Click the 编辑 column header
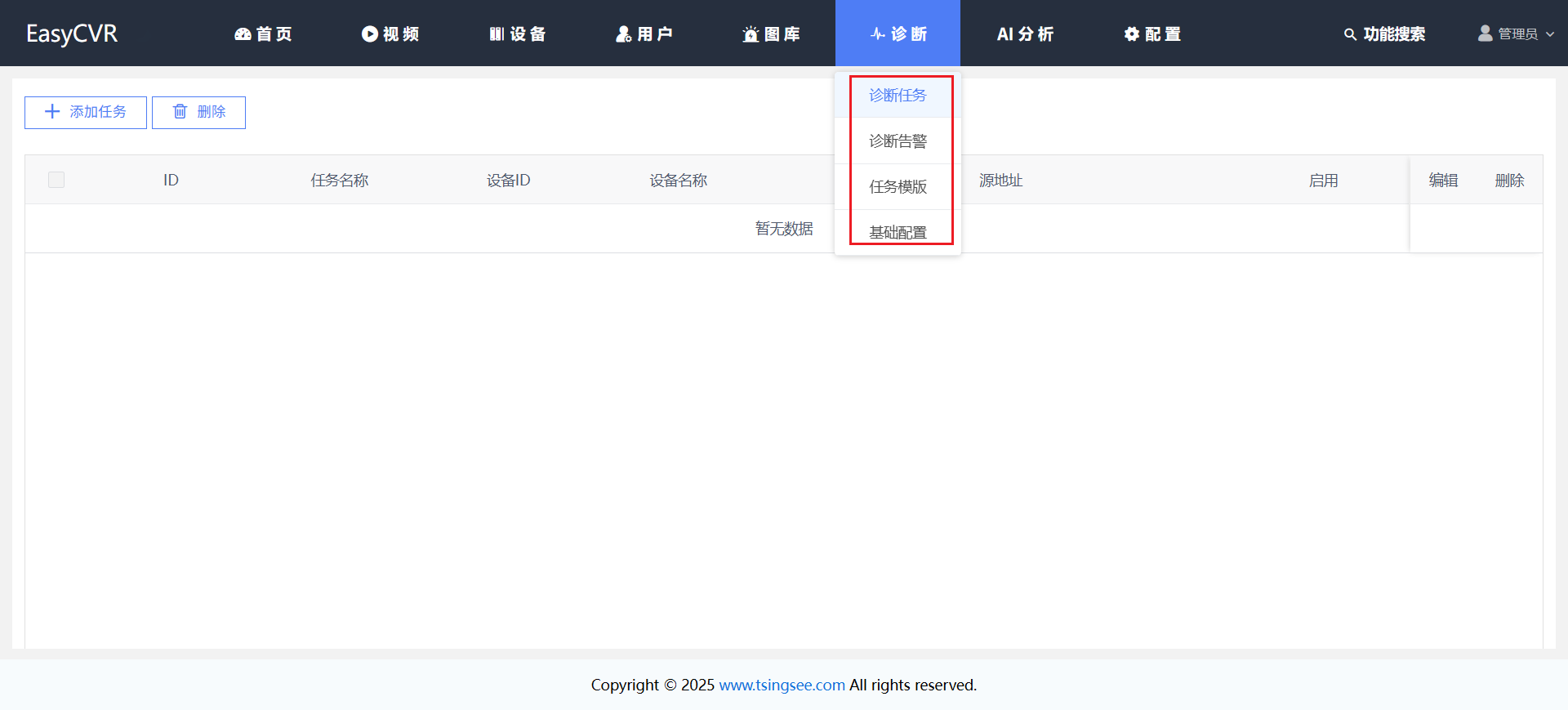This screenshot has width=1568, height=710. point(1443,181)
